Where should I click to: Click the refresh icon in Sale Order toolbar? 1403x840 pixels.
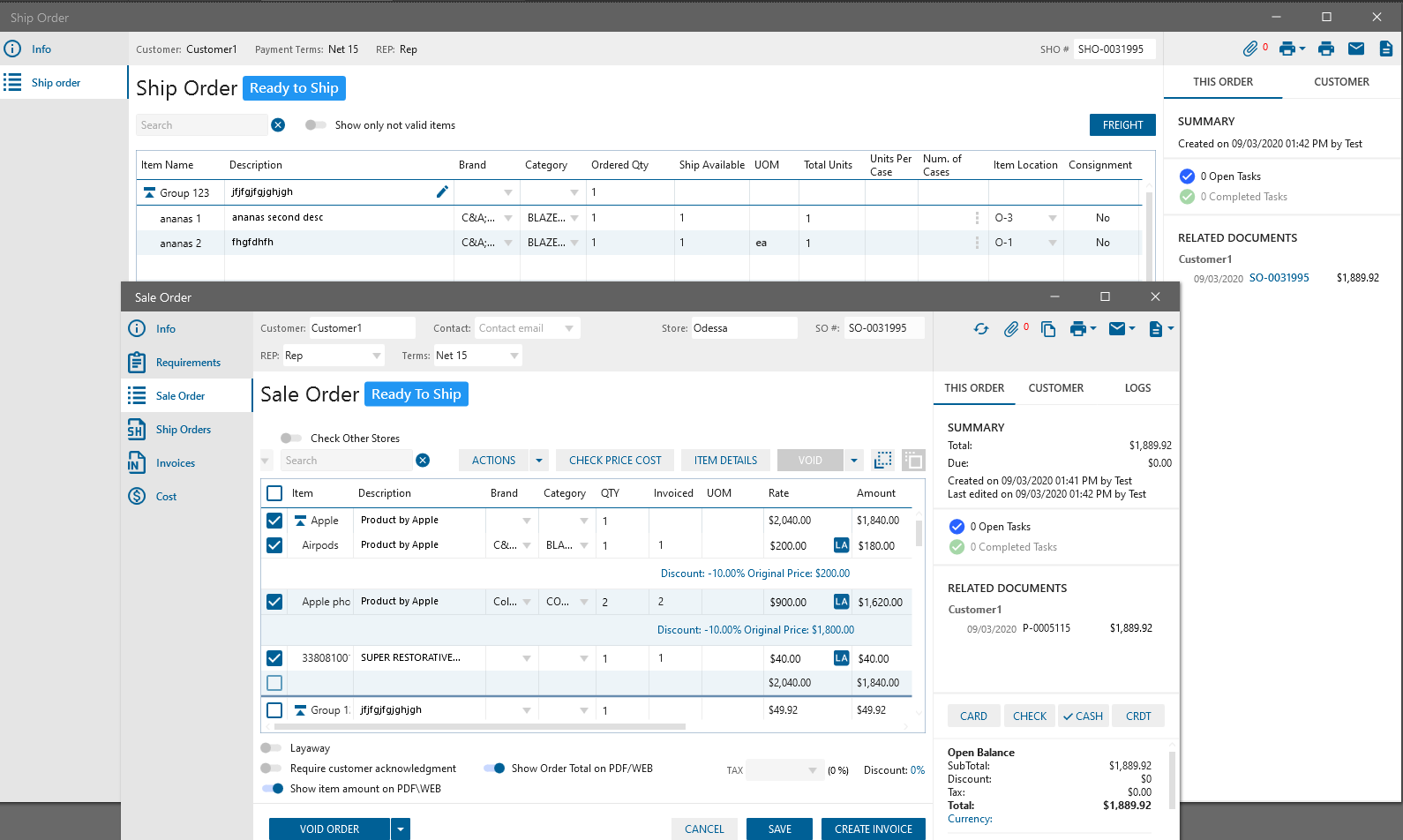click(x=981, y=329)
